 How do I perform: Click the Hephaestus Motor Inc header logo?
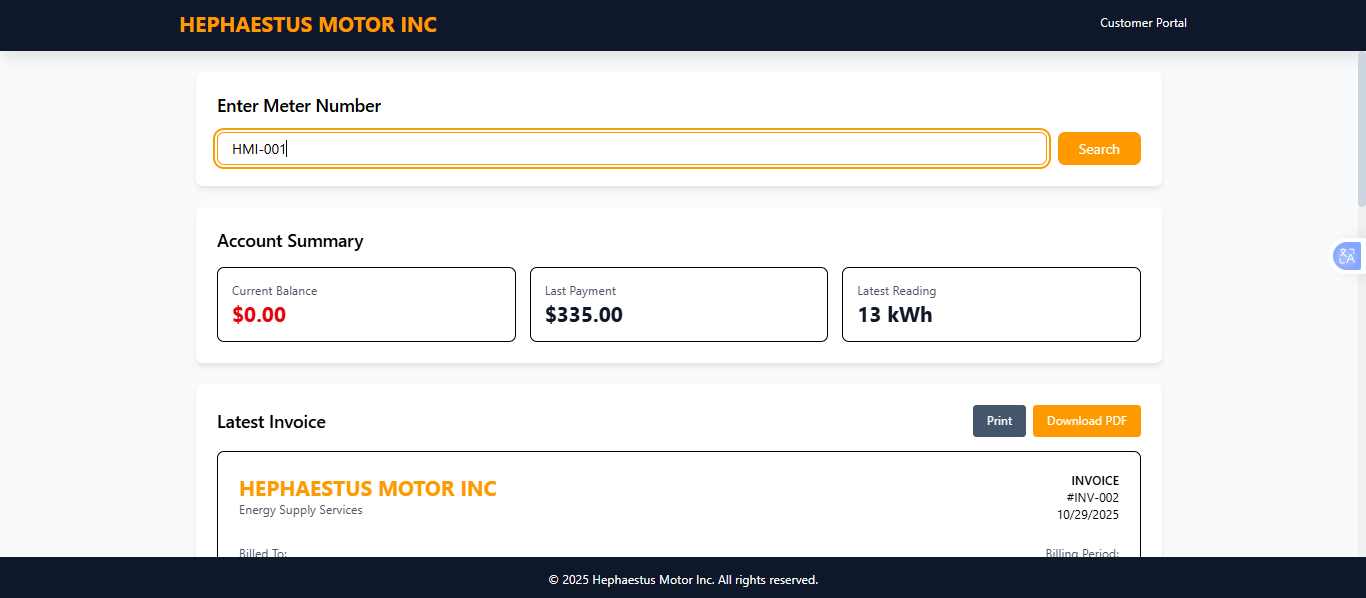tap(308, 25)
